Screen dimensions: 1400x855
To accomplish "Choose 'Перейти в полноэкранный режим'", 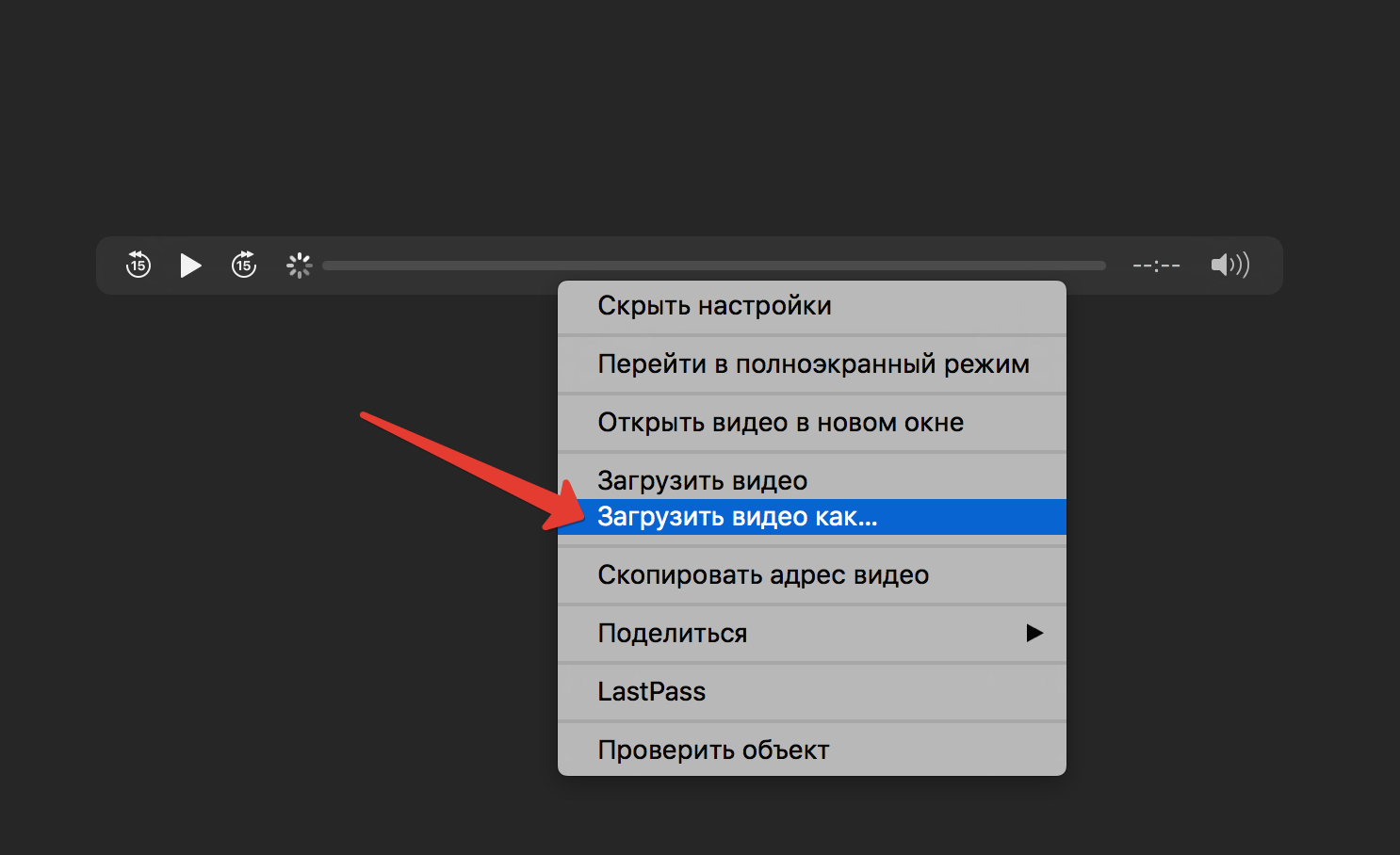I will pyautogui.click(x=812, y=364).
